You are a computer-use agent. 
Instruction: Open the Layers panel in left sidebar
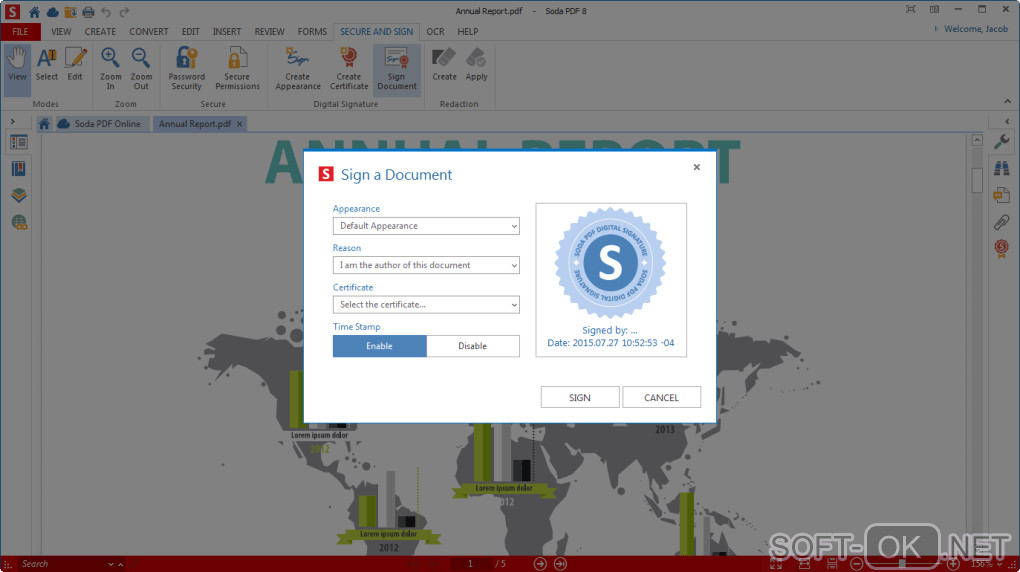[19, 195]
